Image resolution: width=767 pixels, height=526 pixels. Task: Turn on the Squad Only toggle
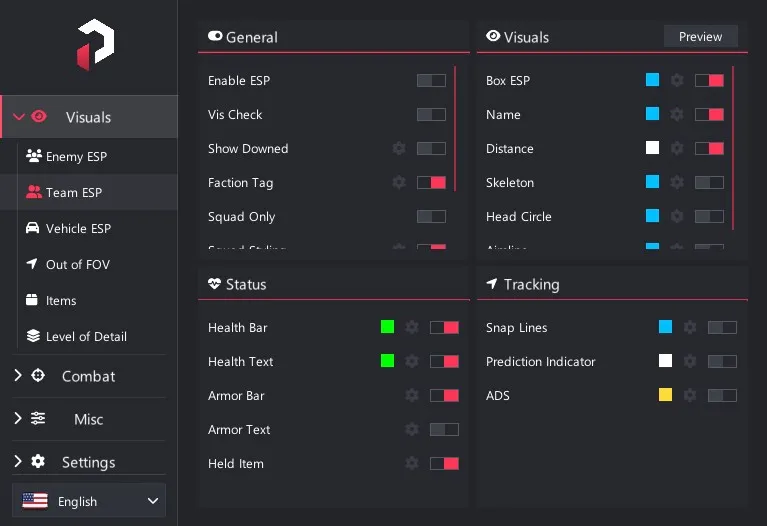pos(431,216)
